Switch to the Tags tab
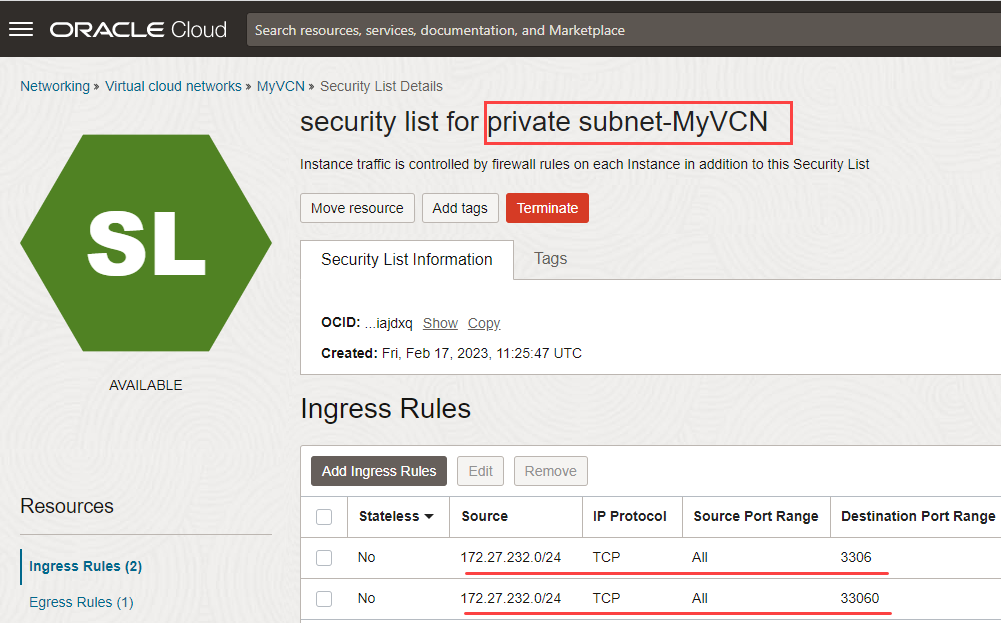Screen dimensions: 1001x623 (x=550, y=260)
